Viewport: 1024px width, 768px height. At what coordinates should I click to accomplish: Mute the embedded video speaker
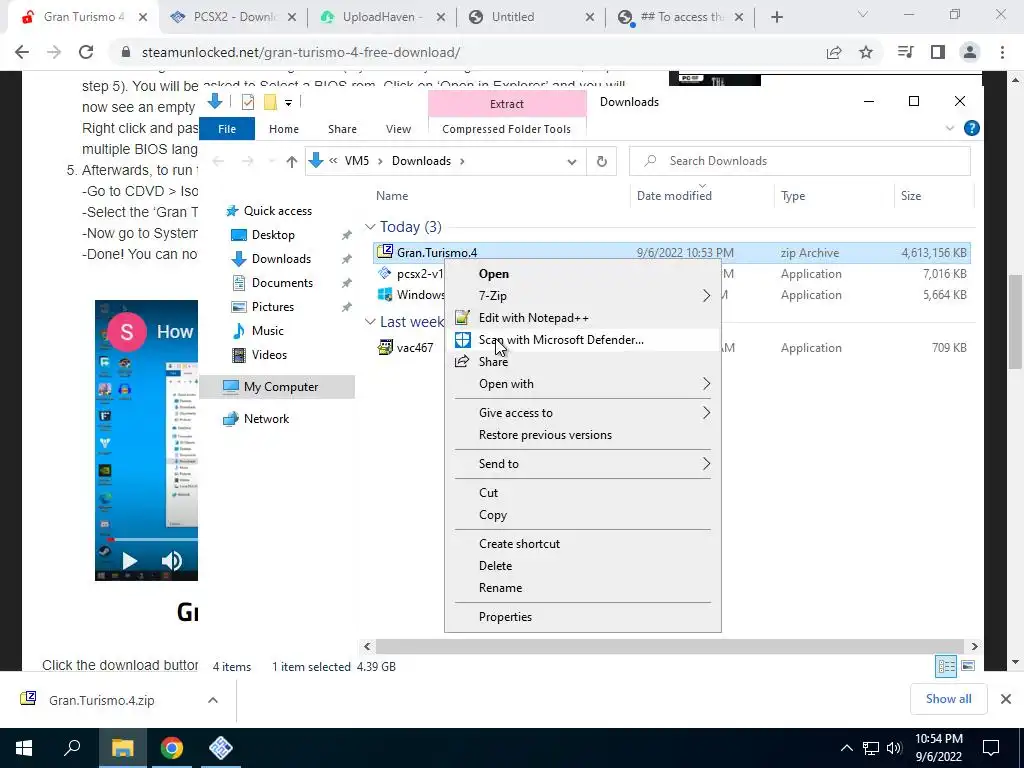tap(171, 561)
